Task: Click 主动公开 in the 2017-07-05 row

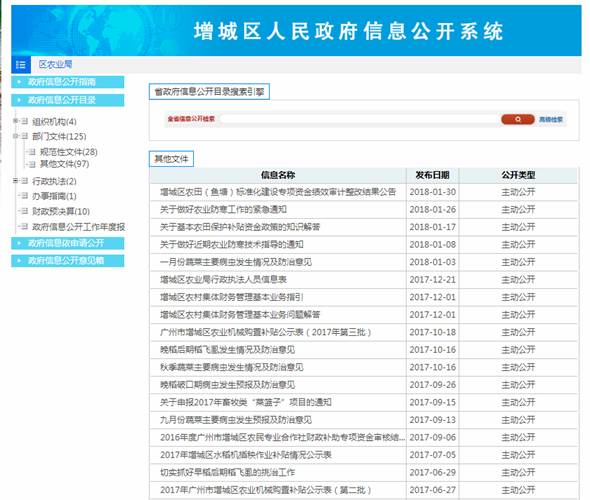Action: tap(518, 455)
